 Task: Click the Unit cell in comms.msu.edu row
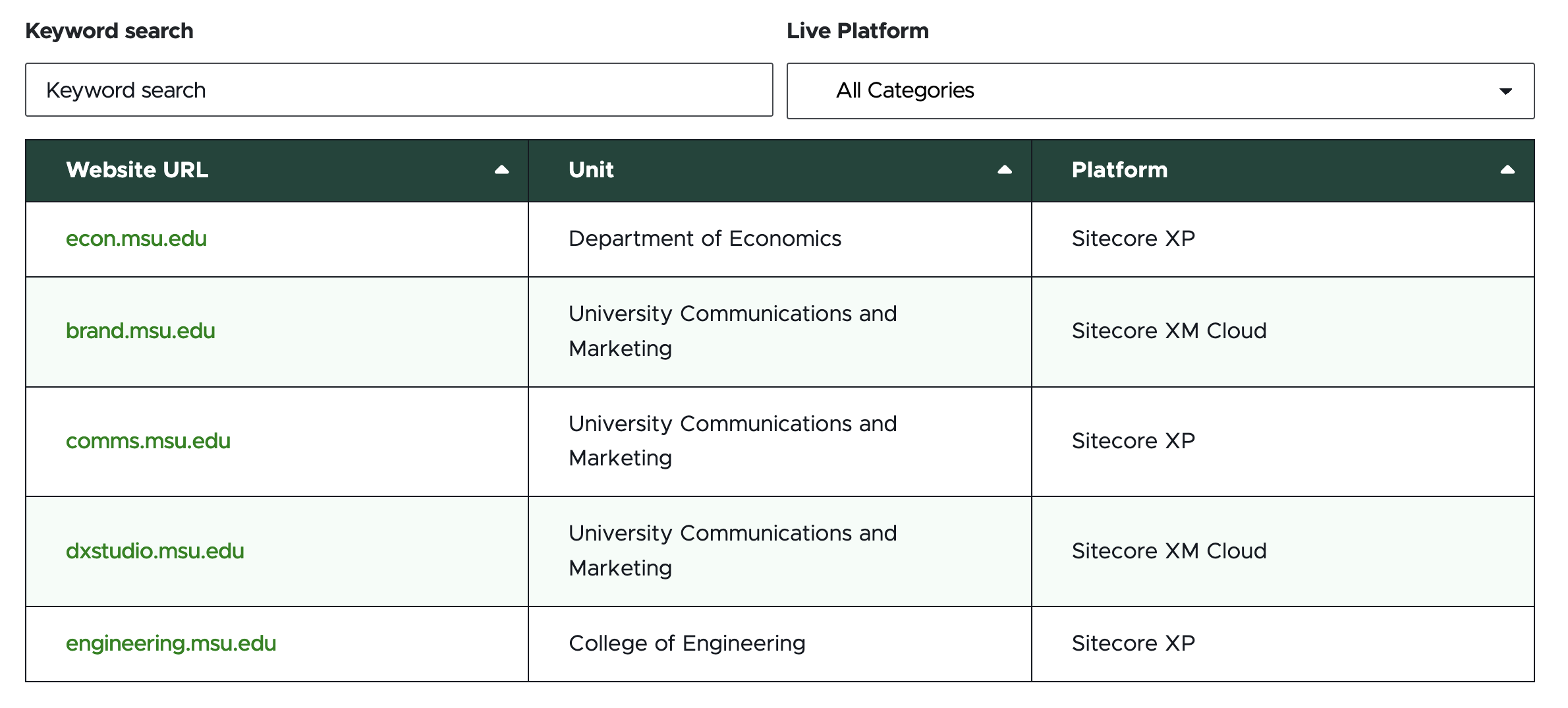(x=779, y=441)
